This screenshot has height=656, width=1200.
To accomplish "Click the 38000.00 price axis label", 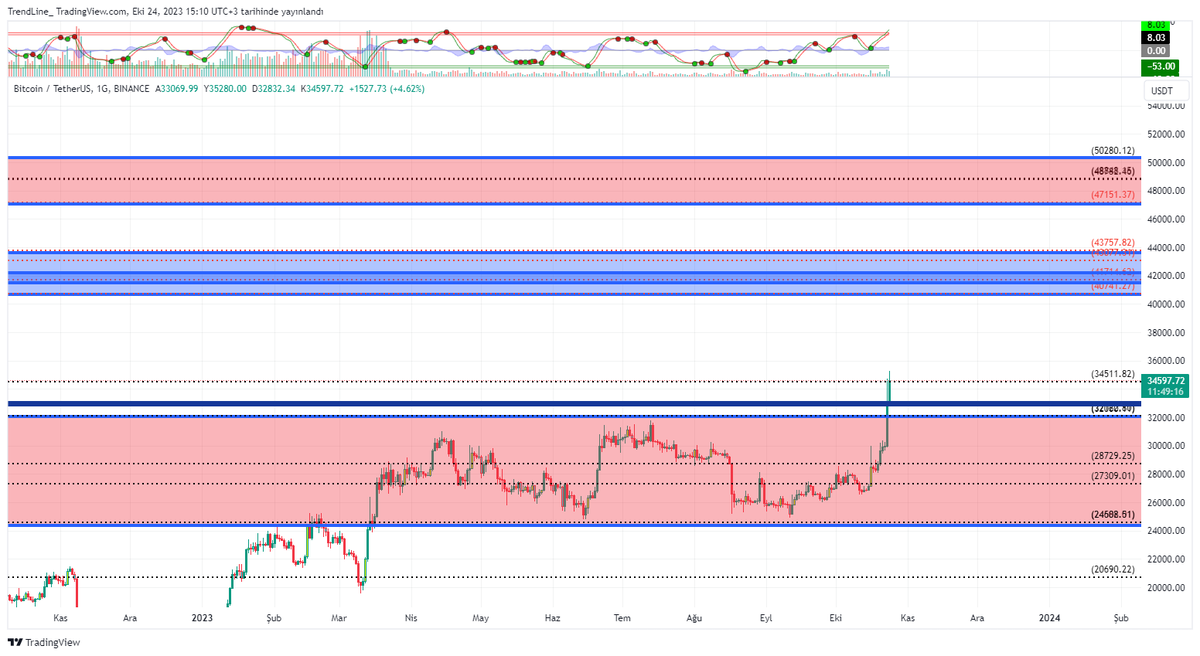I will [x=1166, y=333].
